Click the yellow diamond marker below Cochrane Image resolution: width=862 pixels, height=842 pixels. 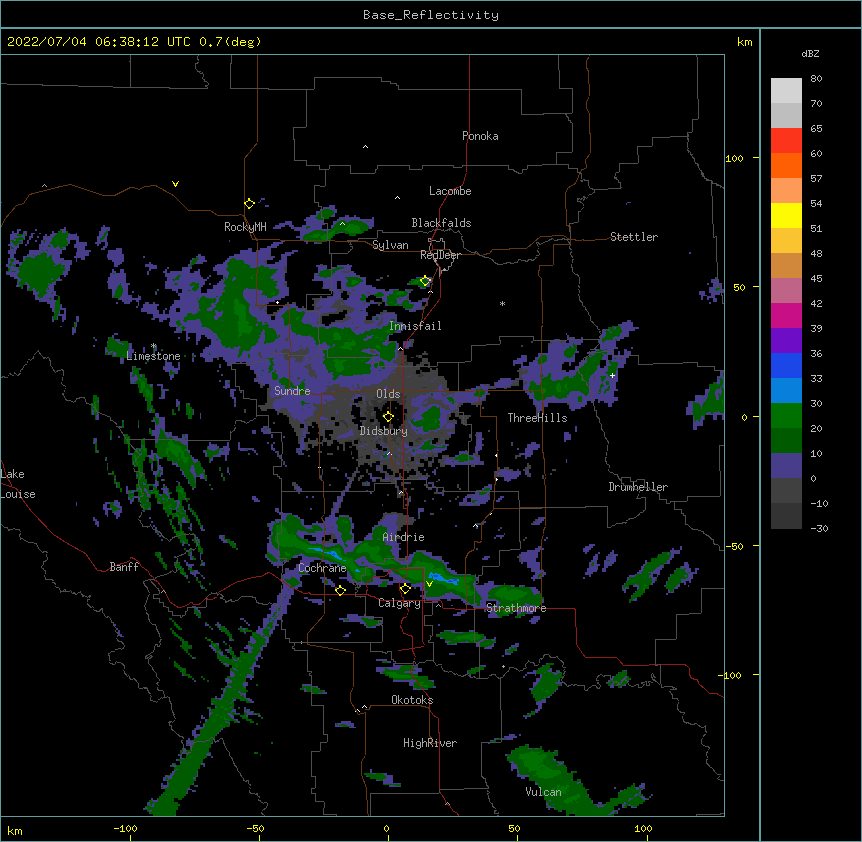[x=340, y=590]
